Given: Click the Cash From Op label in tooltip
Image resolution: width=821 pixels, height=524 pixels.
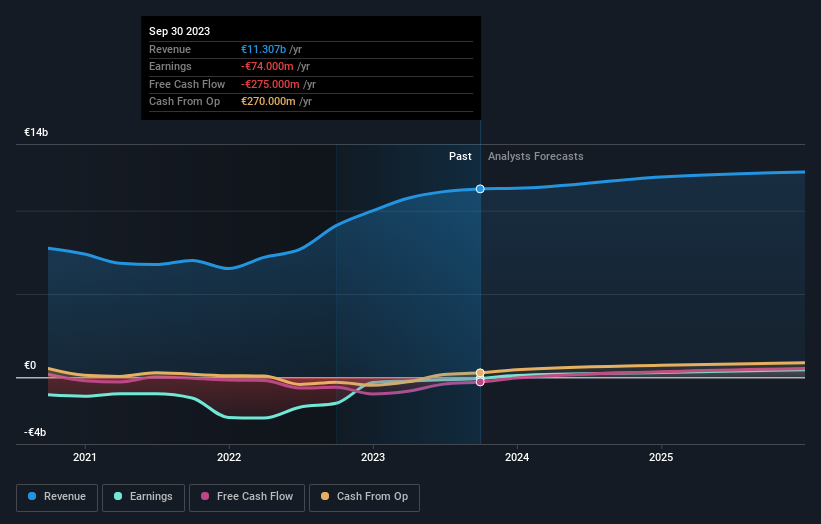Looking at the screenshot, I should 184,102.
